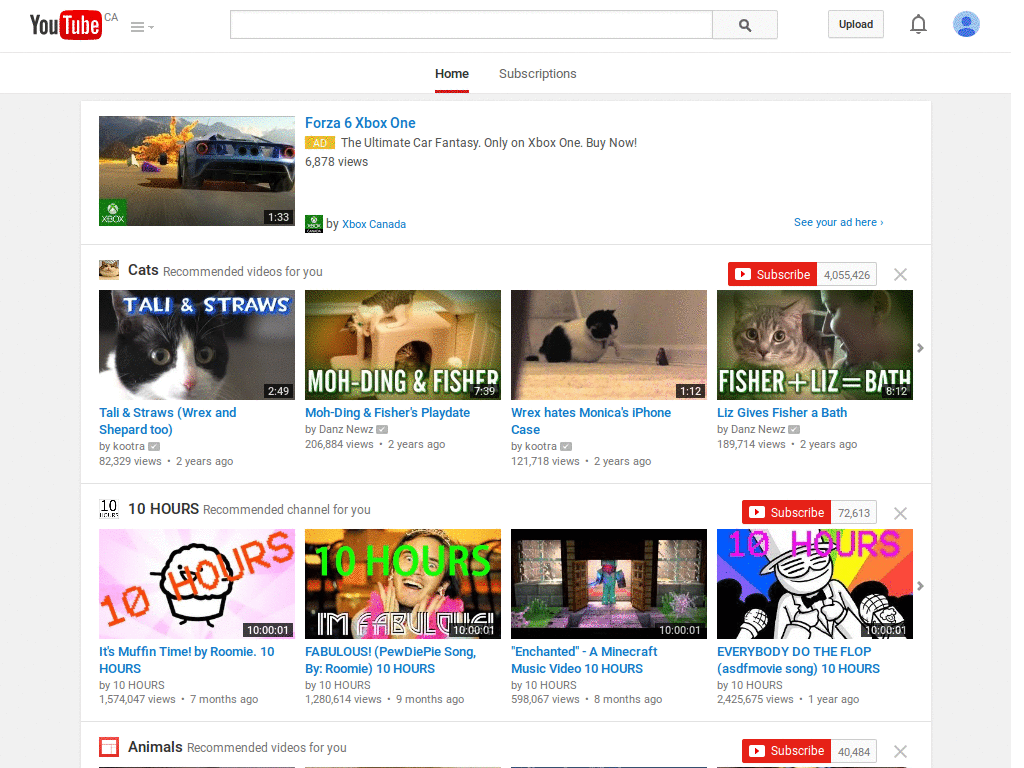The width and height of the screenshot is (1024, 768).
Task: Click the Cats channel avatar icon
Action: [109, 270]
